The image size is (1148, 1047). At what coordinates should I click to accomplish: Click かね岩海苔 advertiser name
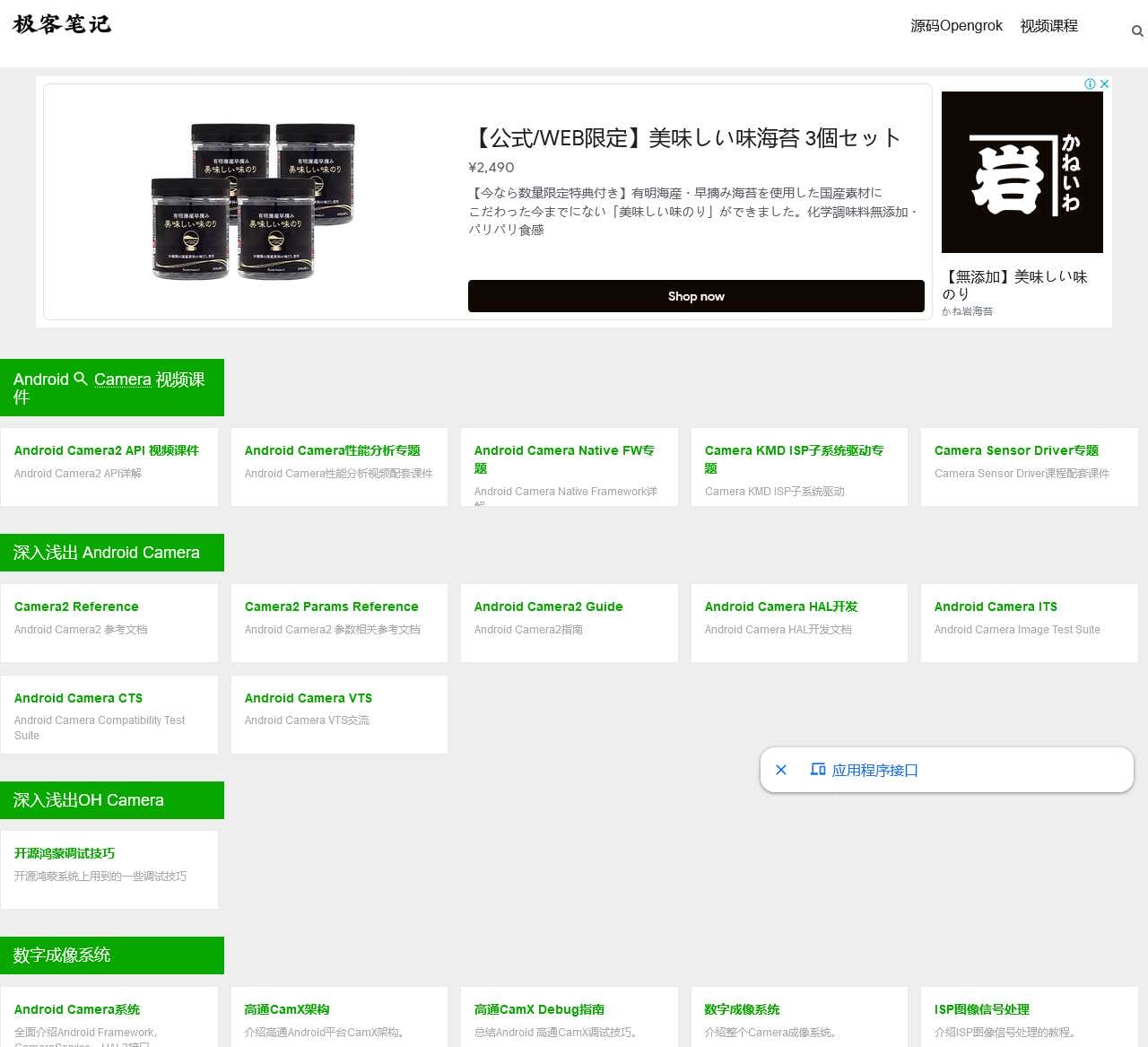pos(967,311)
